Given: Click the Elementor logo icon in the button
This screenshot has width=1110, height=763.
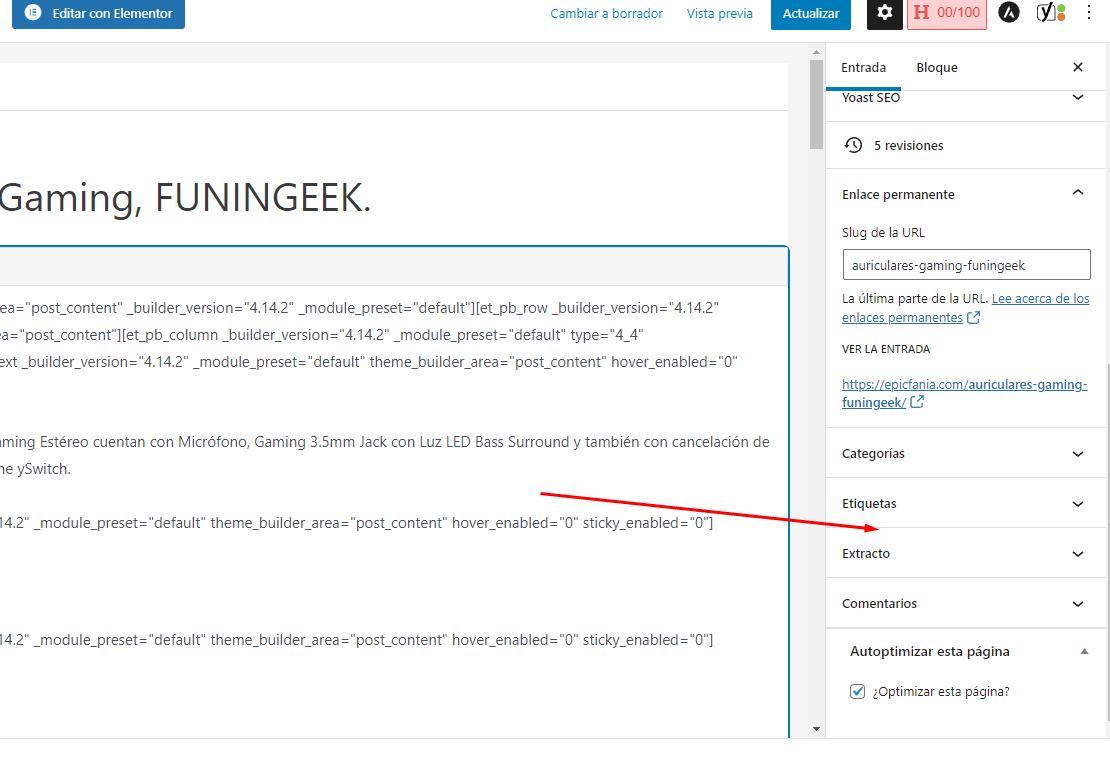Looking at the screenshot, I should tap(33, 13).
